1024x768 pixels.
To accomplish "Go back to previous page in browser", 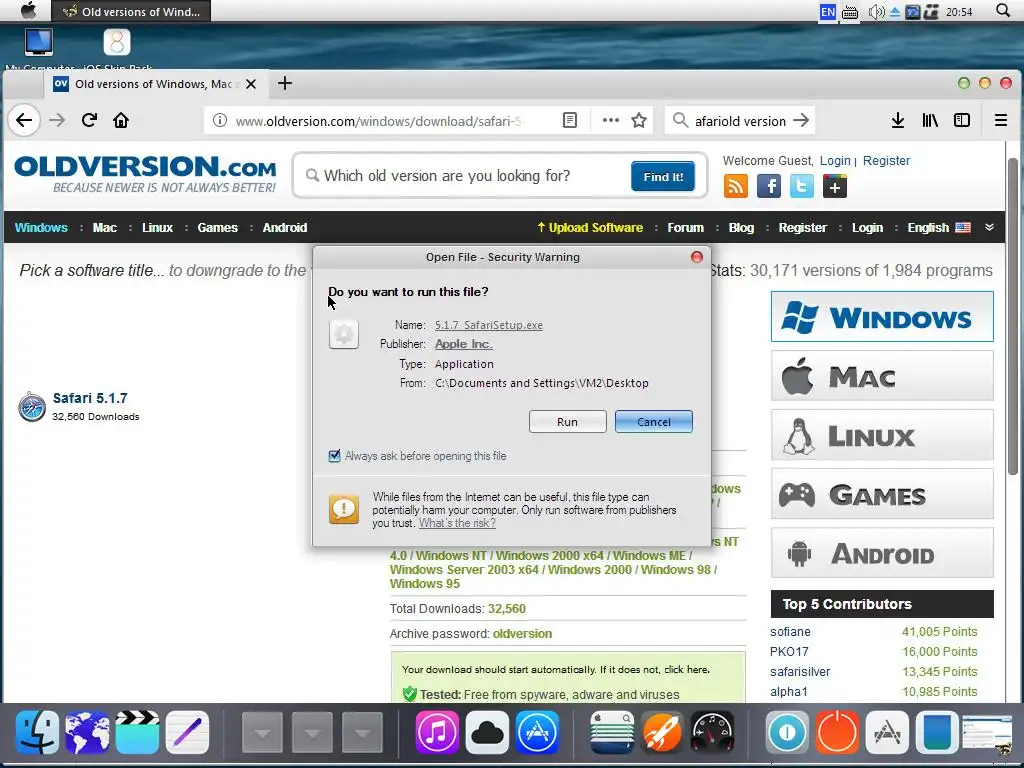I will 24,120.
